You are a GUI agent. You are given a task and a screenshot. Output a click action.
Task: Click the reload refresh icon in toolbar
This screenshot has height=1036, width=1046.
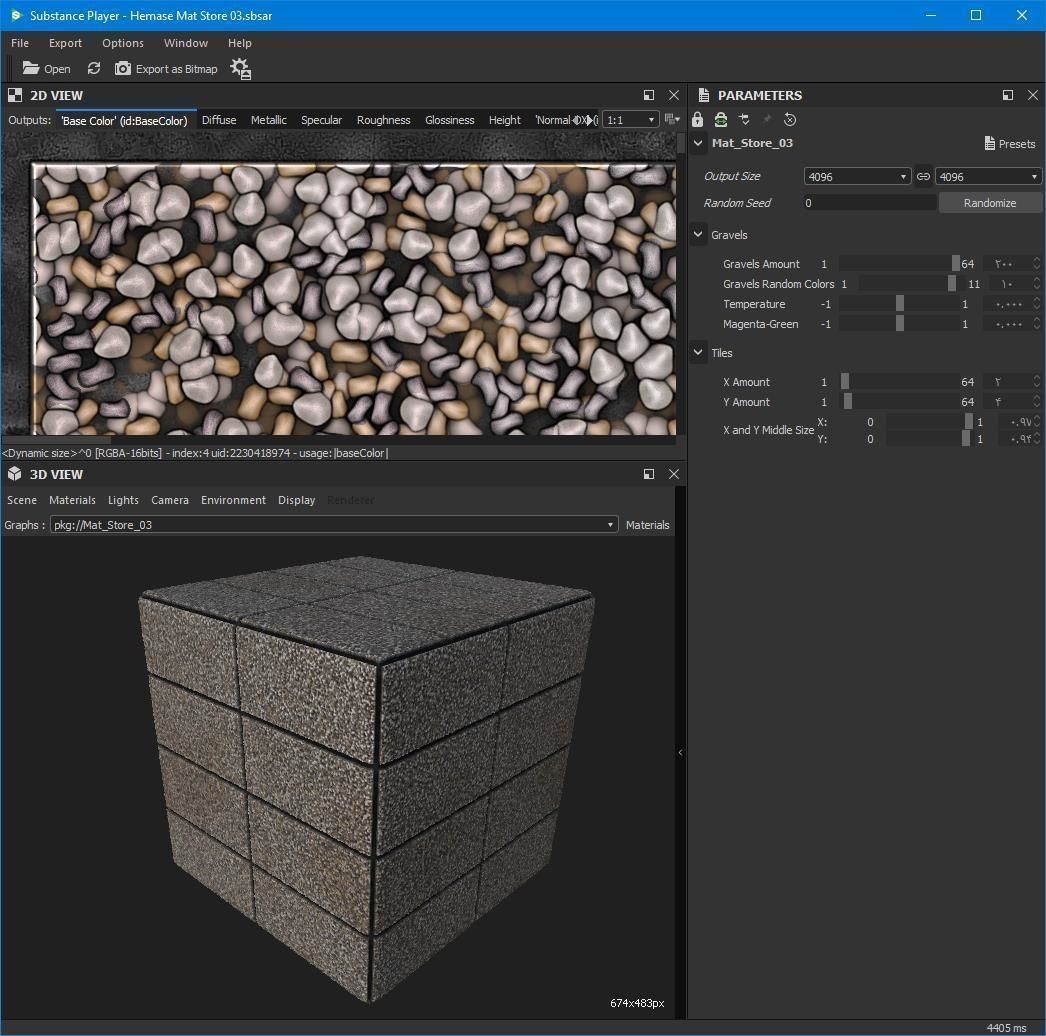click(x=94, y=69)
